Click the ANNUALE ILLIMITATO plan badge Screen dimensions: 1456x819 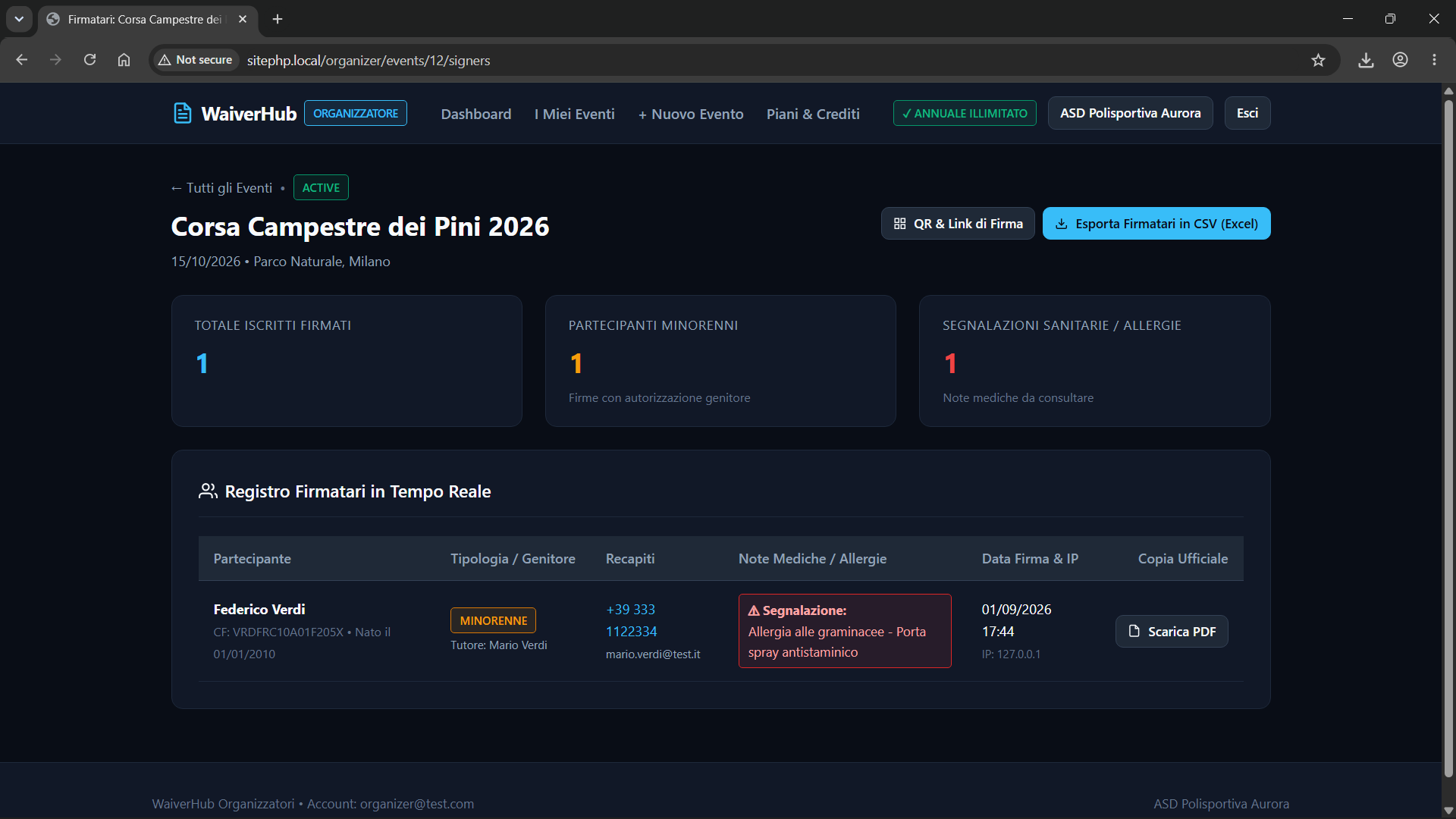[965, 113]
